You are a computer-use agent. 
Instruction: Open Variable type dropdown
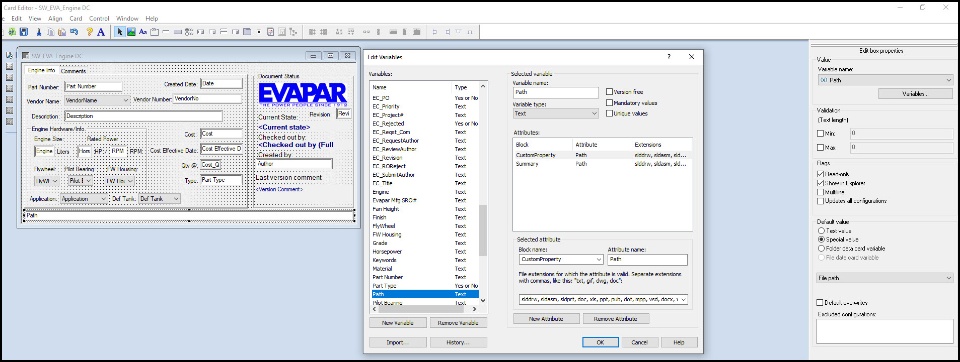tap(555, 113)
